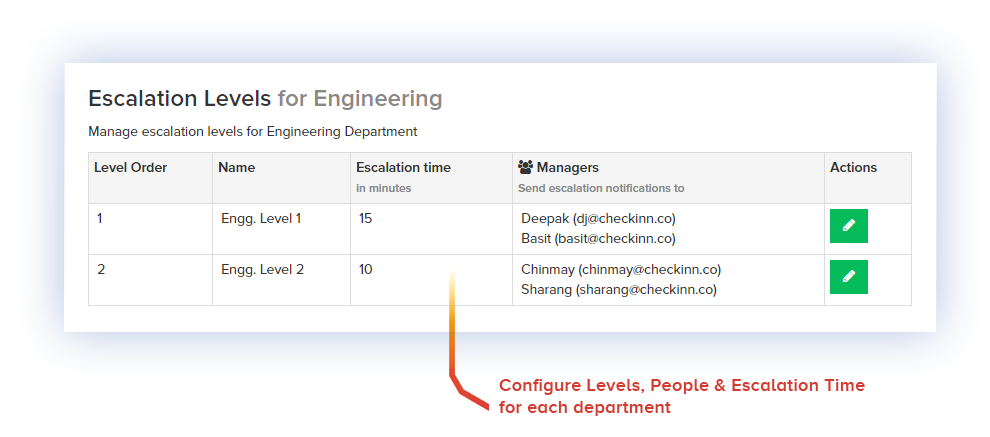Click the Managers group icon in header
The height and width of the screenshot is (437, 990).
[525, 168]
